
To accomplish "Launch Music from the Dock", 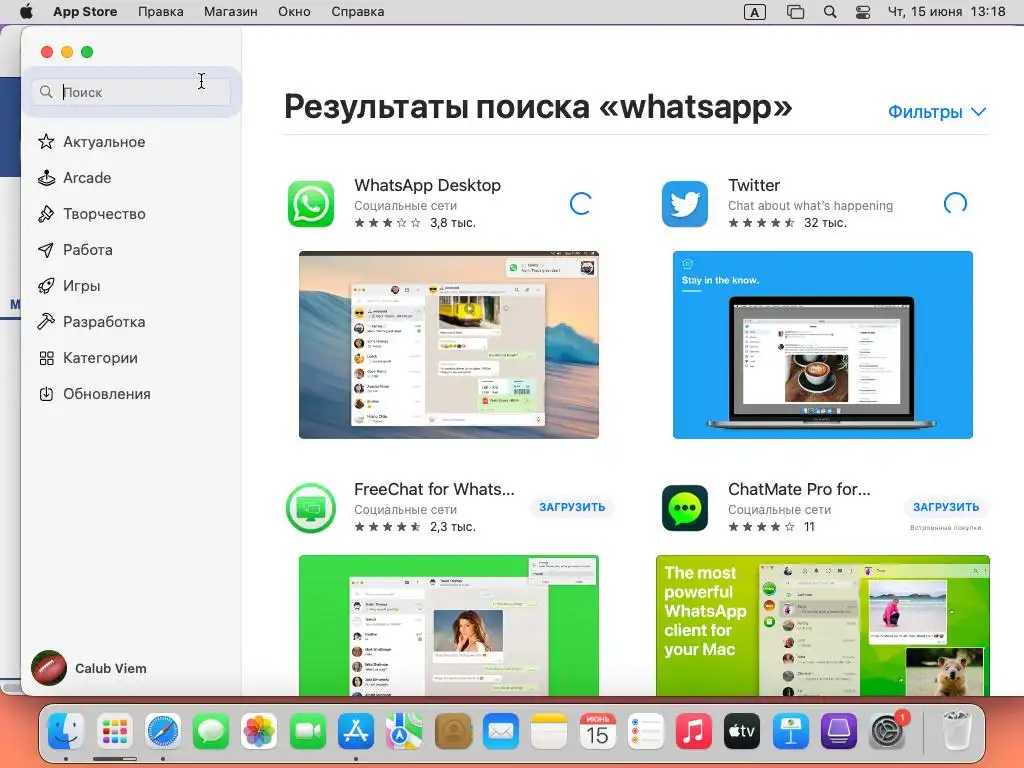I will [x=694, y=730].
